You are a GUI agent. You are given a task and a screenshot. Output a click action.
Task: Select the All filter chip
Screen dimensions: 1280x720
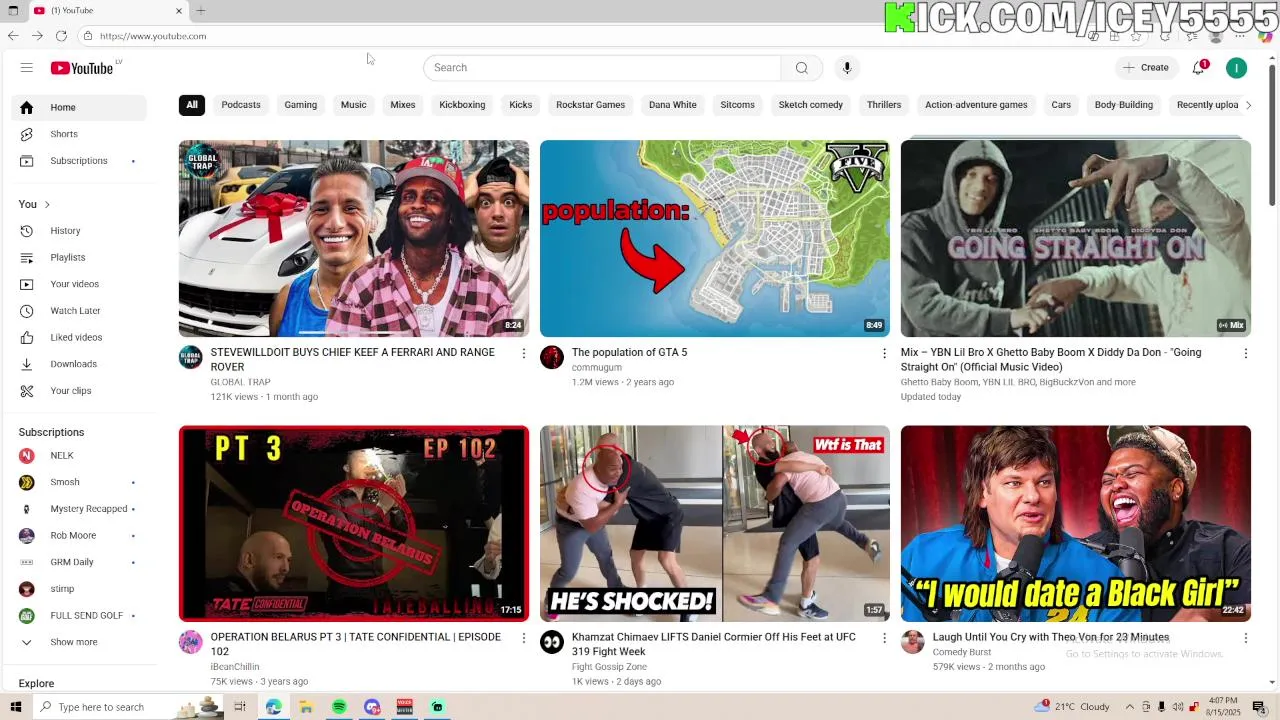[x=192, y=105]
